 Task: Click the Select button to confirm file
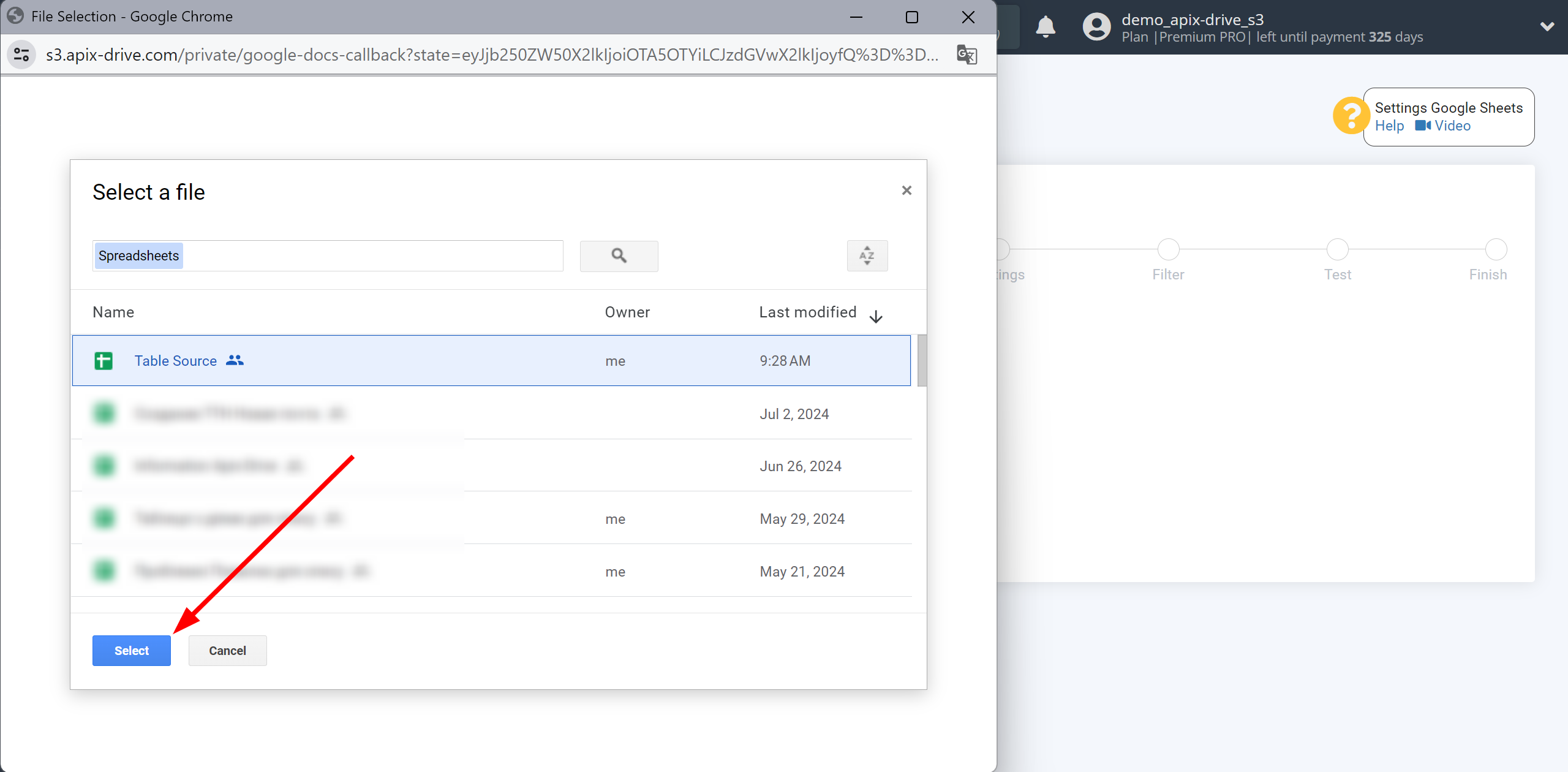pos(131,650)
